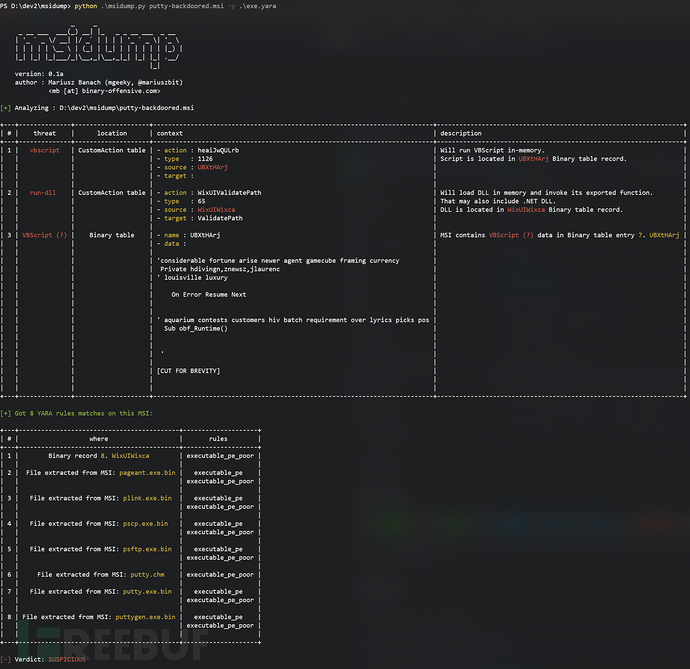The height and width of the screenshot is (669, 690).
Task: Click the '.\exe.yara' argument
Action: (x=257, y=6)
